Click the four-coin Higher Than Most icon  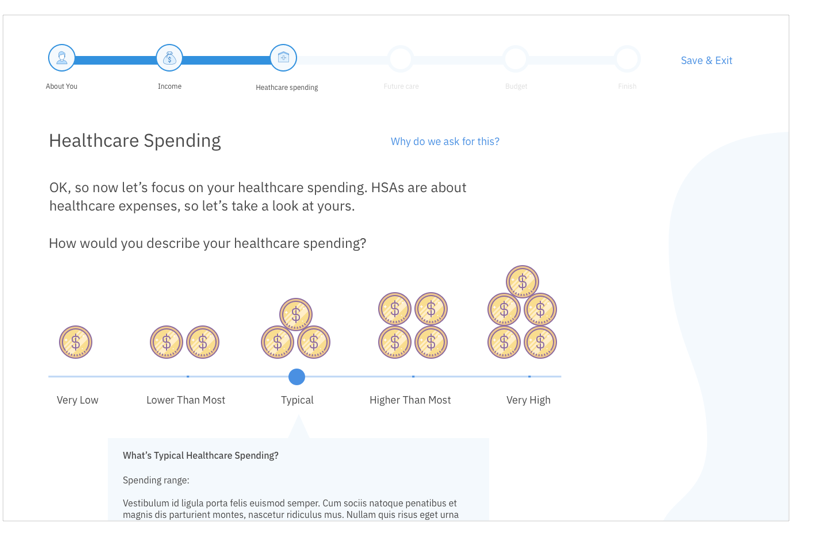click(413, 325)
